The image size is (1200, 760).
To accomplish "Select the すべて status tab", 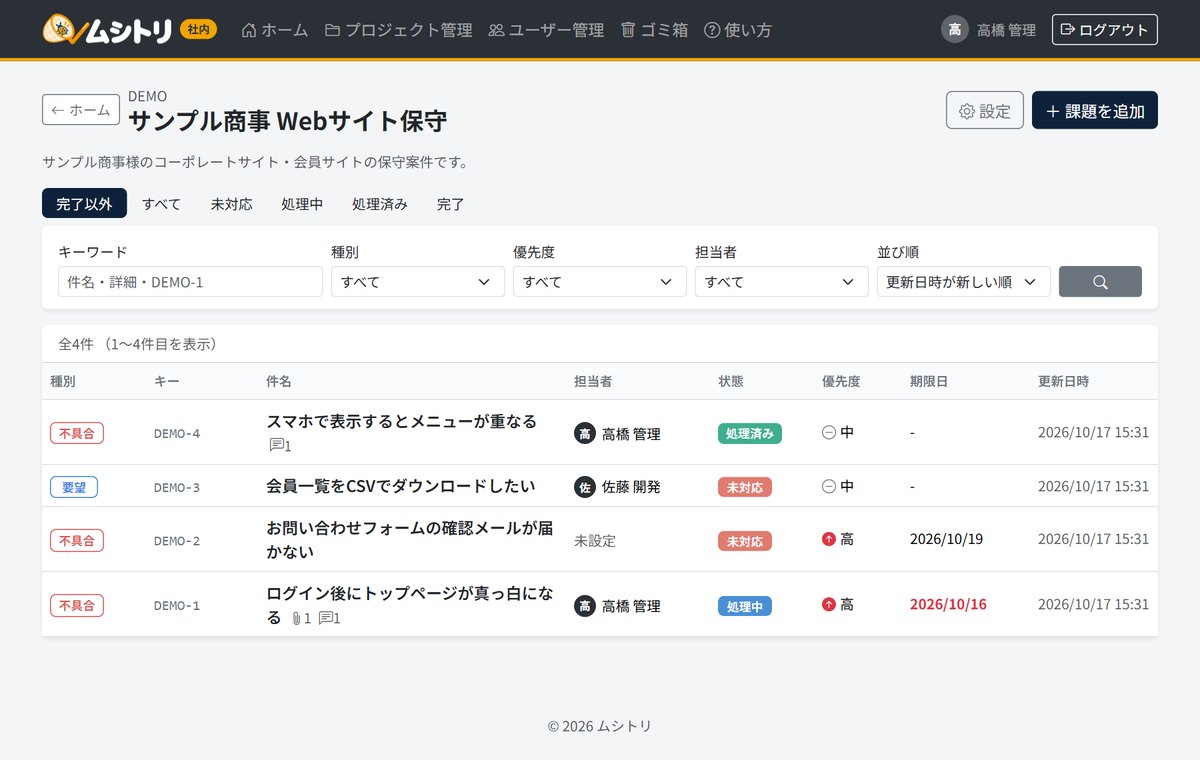I will pos(161,203).
